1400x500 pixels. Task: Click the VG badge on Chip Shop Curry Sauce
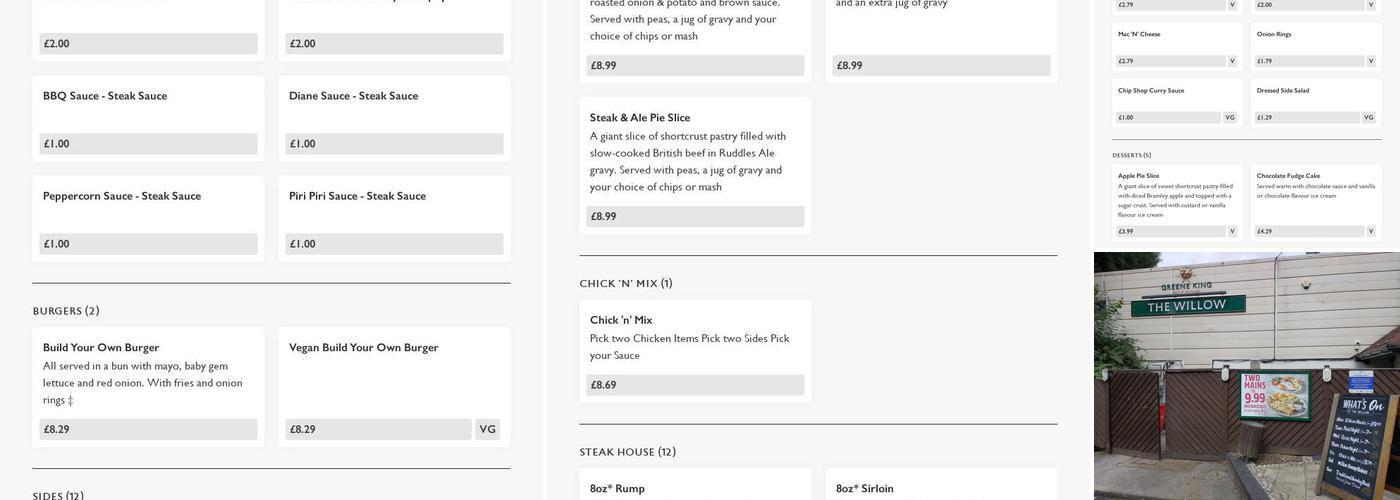tap(1230, 118)
